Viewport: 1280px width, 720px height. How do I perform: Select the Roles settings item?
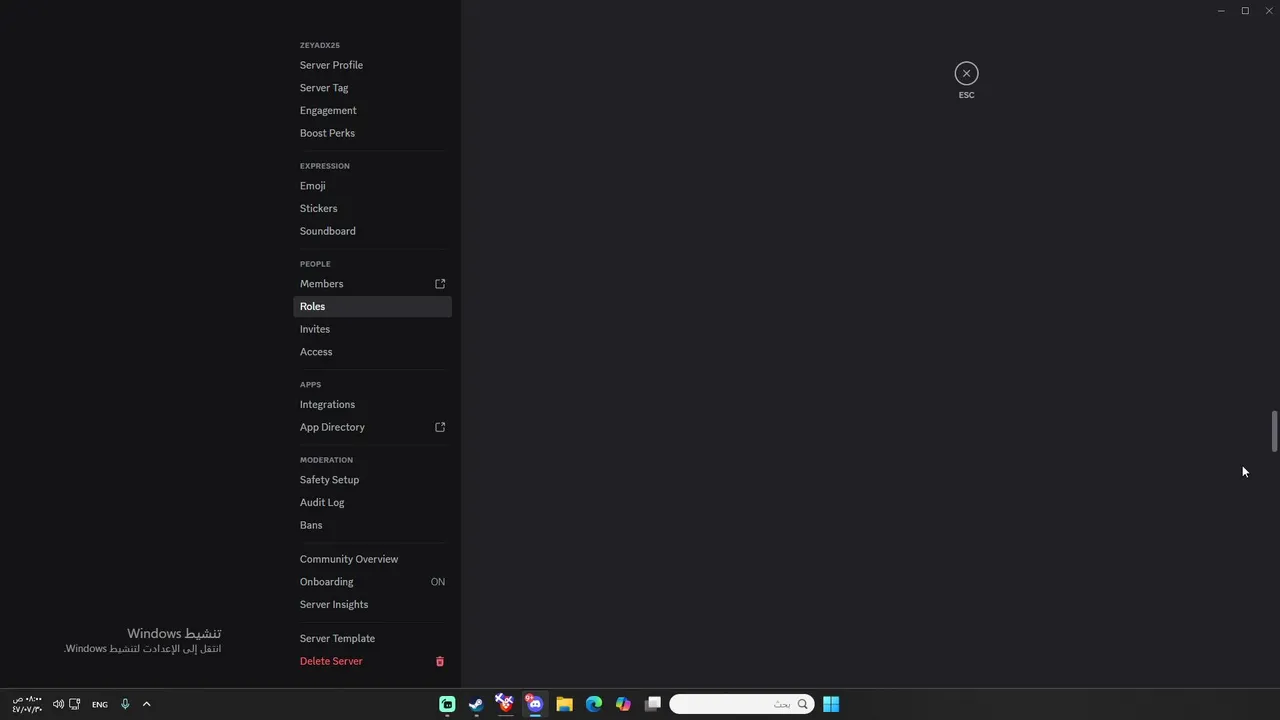pos(372,306)
